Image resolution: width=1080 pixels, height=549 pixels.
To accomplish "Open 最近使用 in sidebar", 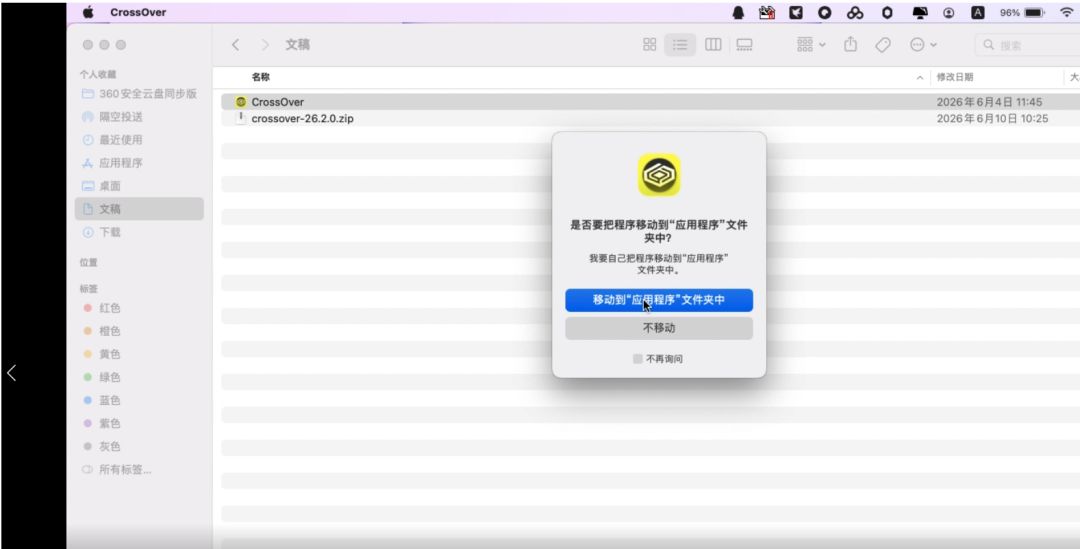I will [x=139, y=140].
